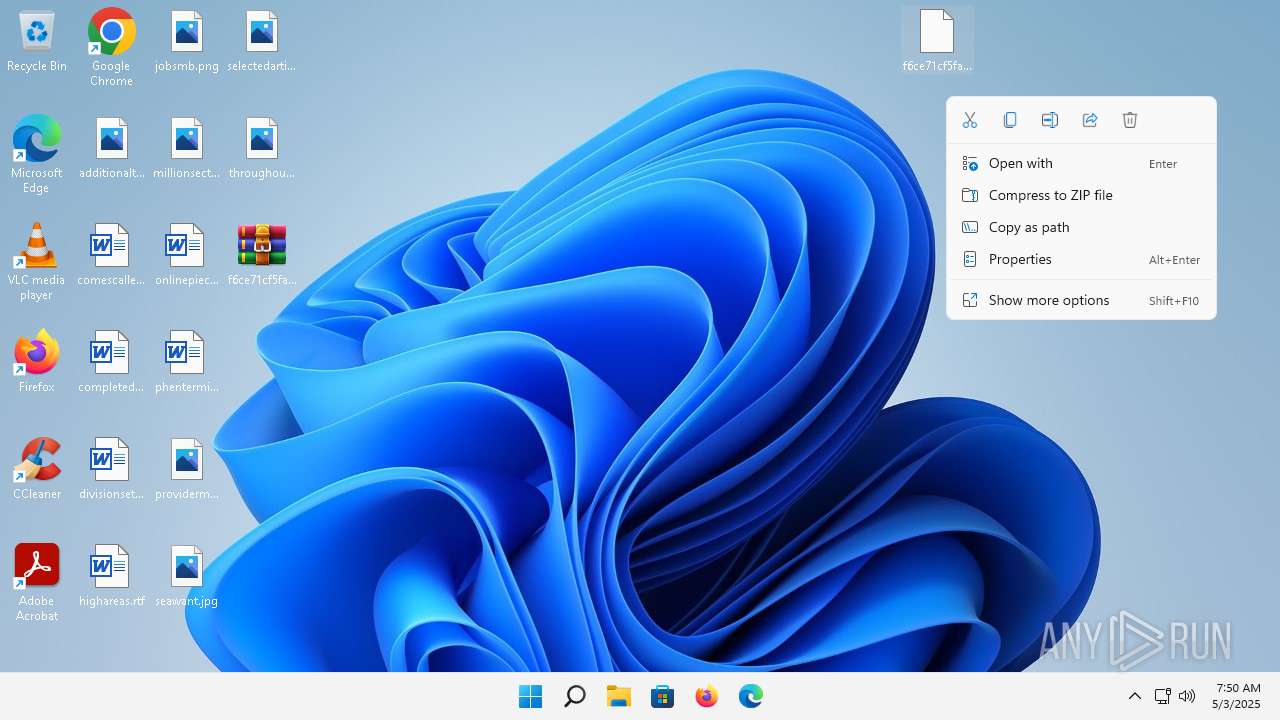Choose Copy as path

[x=1081, y=227]
